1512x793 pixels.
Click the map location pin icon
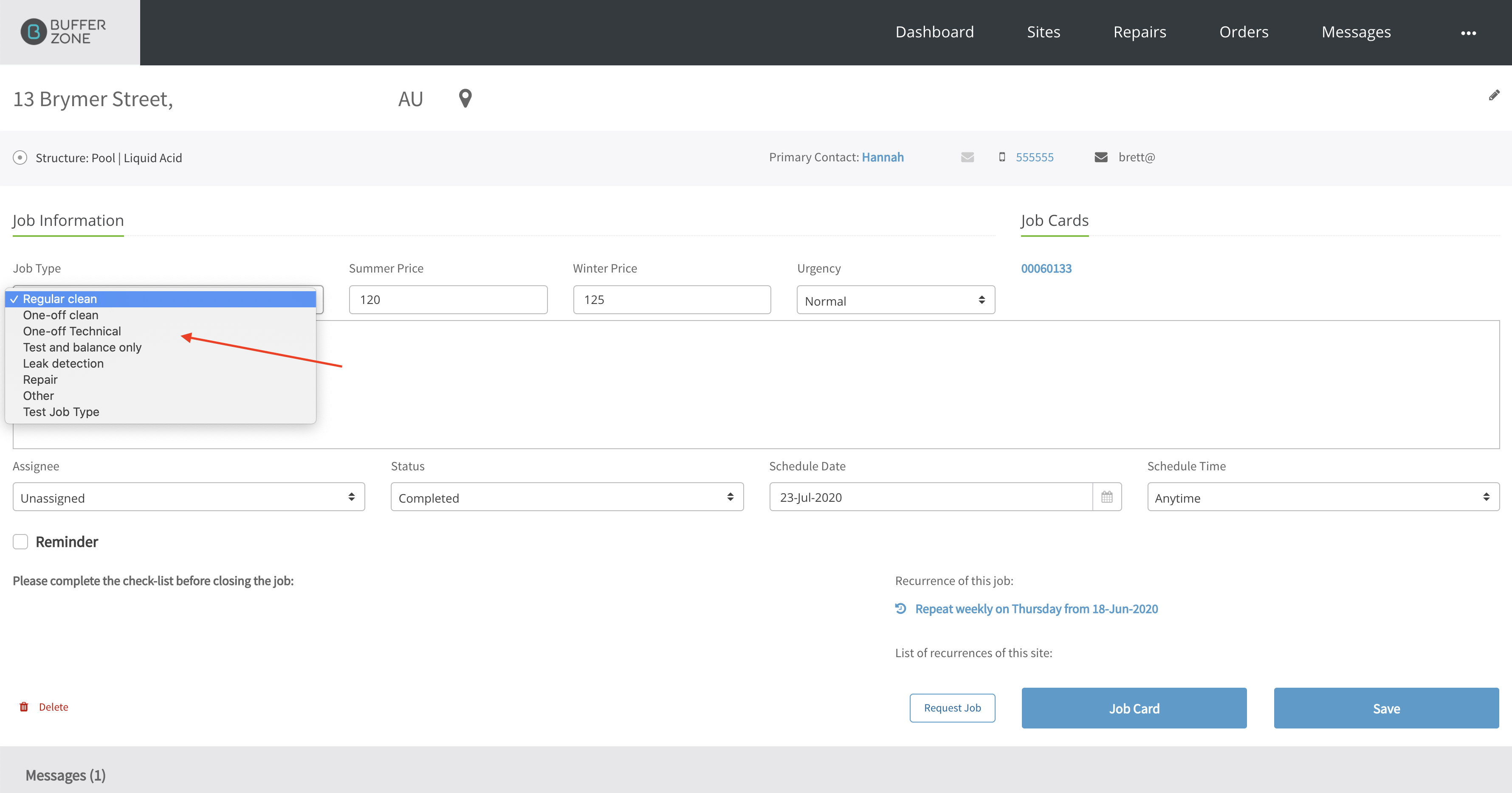465,98
